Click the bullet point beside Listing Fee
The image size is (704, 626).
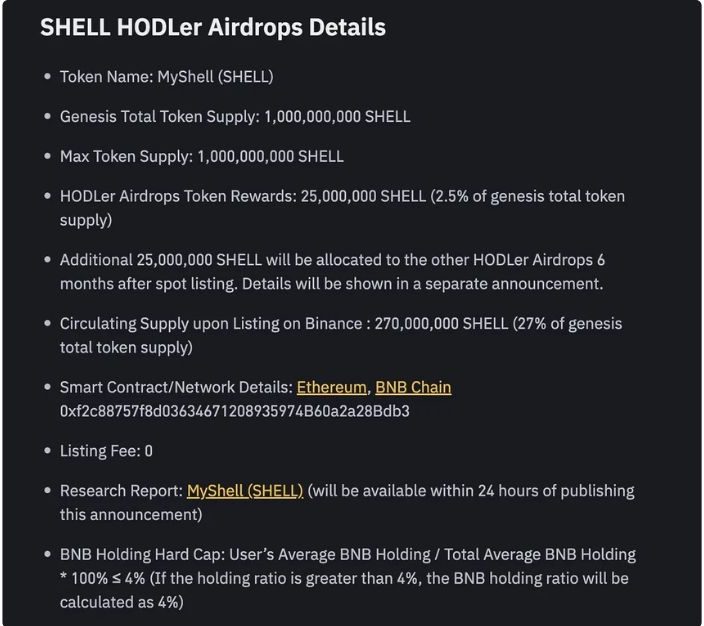click(x=47, y=451)
